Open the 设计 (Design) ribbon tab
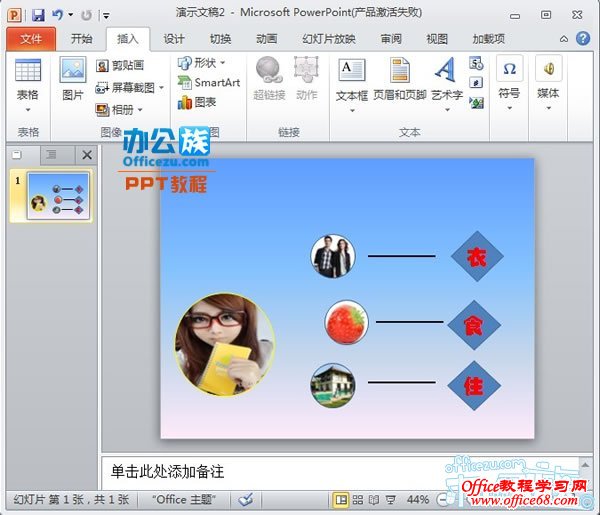 (x=174, y=39)
